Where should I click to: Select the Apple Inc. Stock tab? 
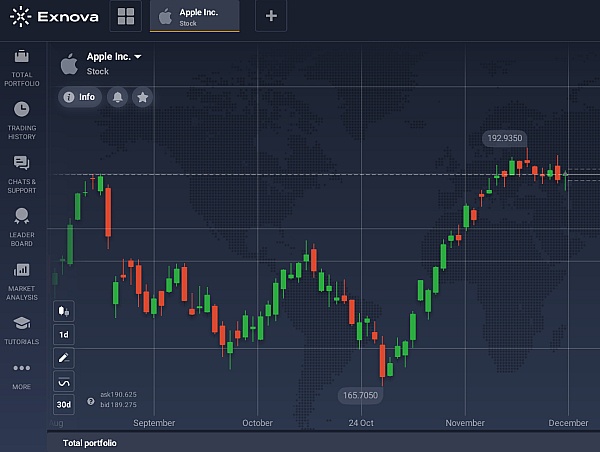[194, 16]
